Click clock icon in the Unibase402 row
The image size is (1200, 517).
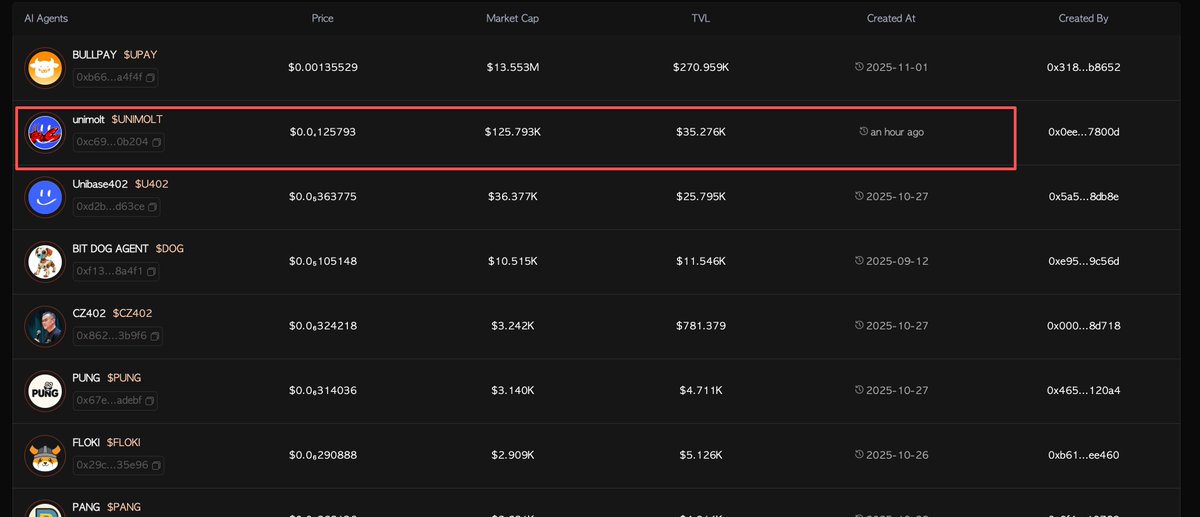tap(859, 196)
